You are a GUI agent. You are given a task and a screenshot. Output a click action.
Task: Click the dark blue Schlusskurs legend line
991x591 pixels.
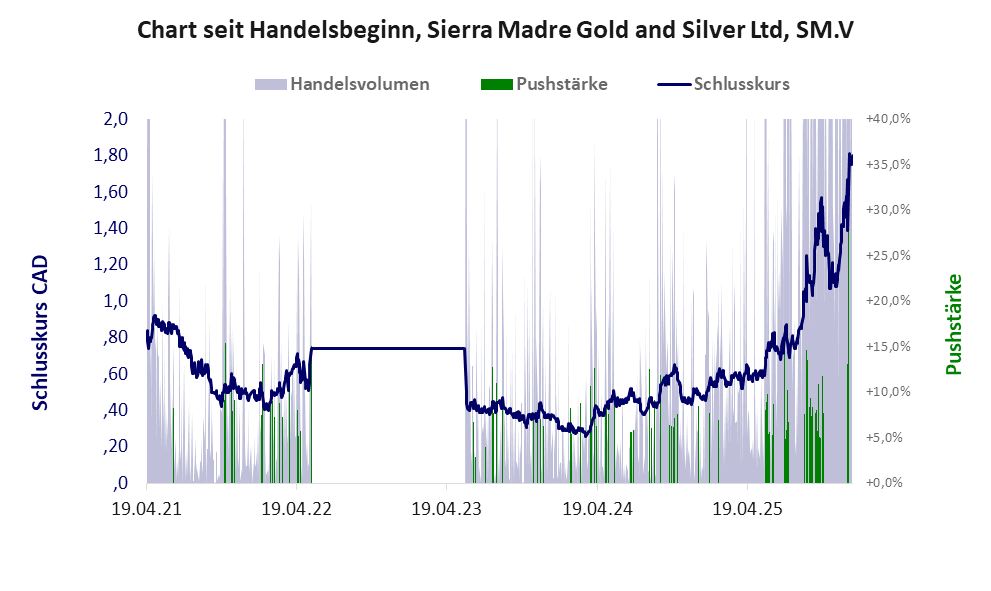[674, 84]
